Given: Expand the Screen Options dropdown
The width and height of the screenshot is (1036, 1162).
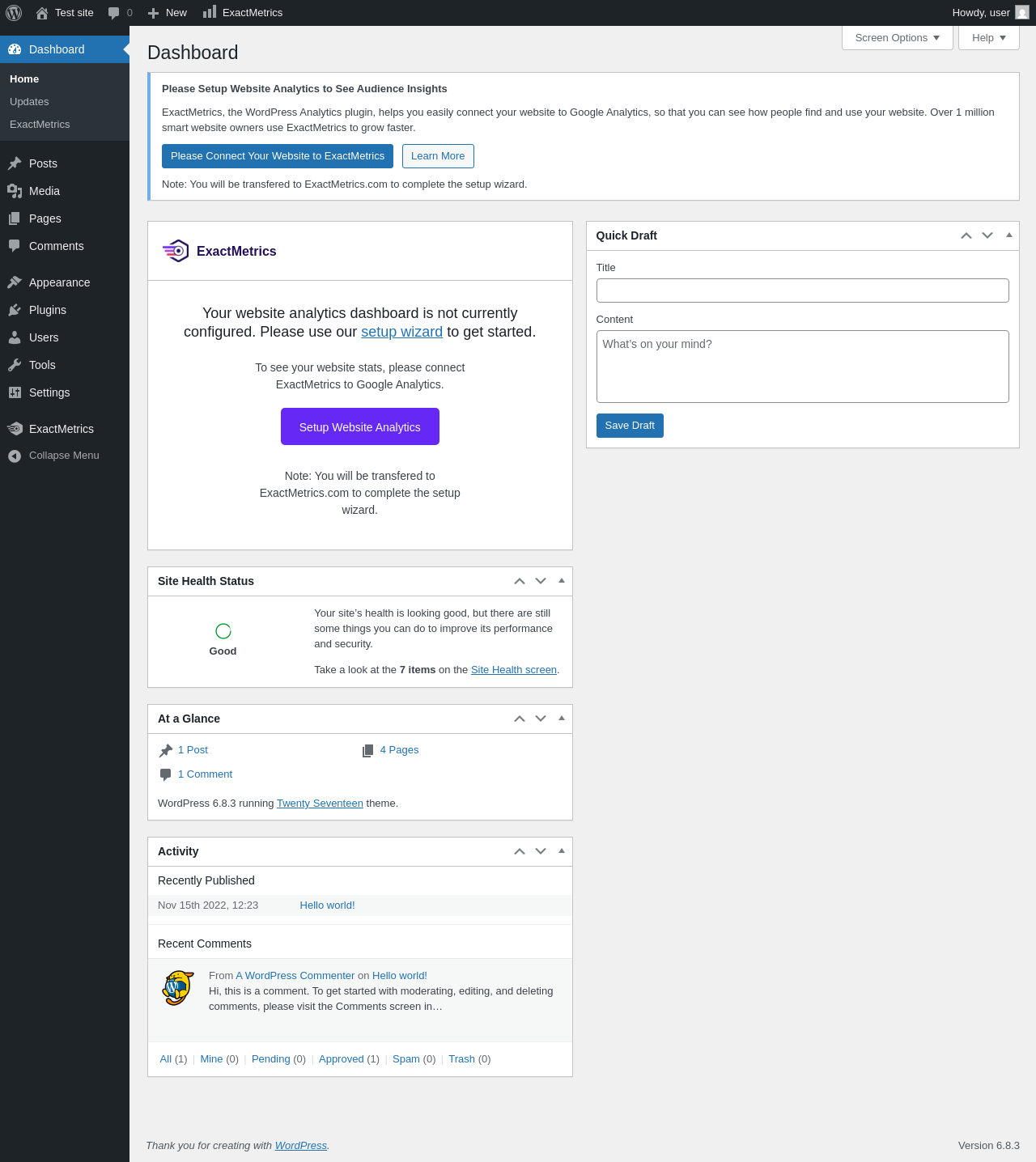Looking at the screenshot, I should click(x=897, y=38).
